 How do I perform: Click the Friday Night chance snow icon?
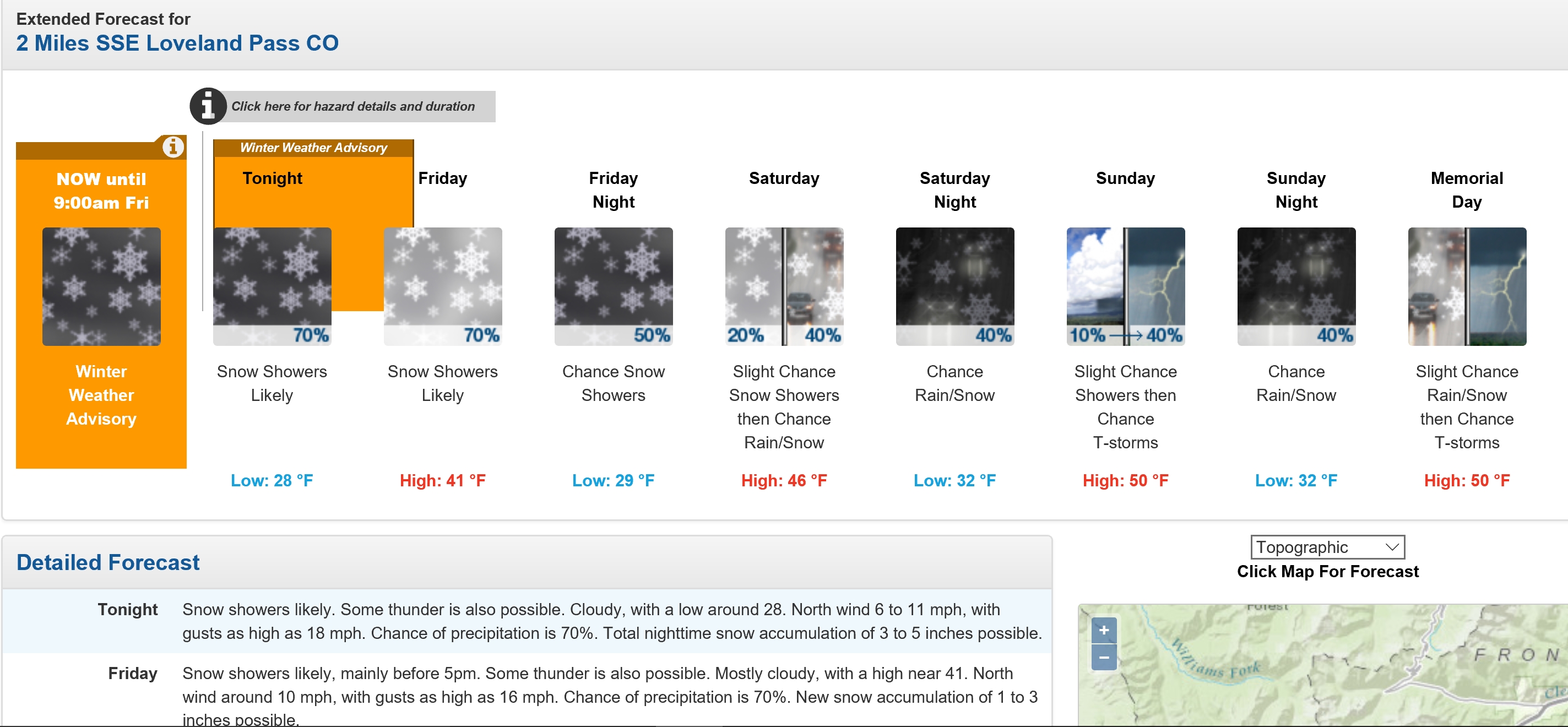pos(614,286)
